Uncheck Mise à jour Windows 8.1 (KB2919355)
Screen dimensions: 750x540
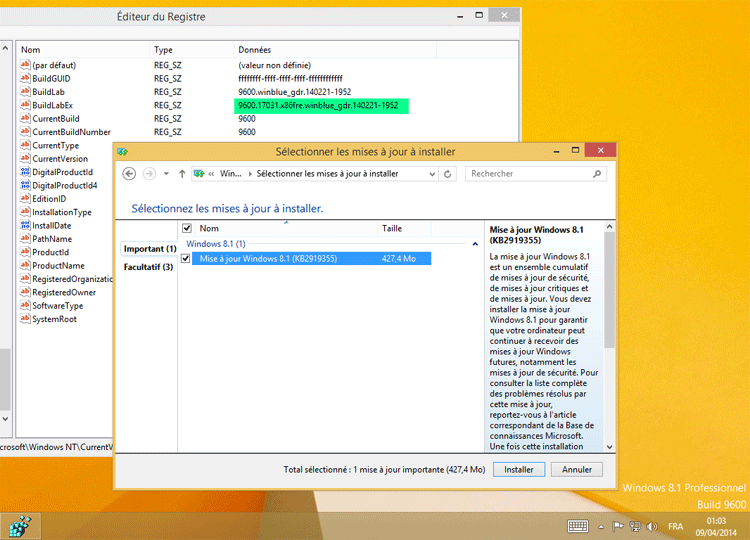pos(185,259)
